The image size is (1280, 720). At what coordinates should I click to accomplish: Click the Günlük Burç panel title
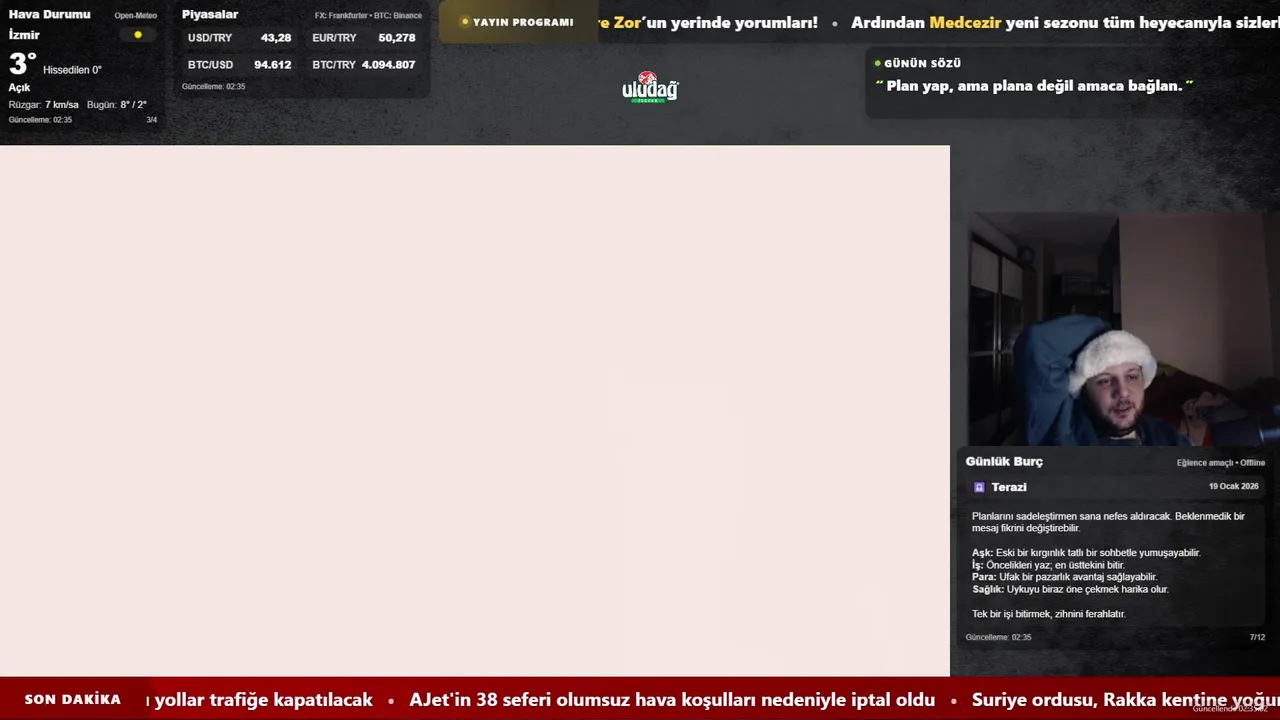(1004, 461)
